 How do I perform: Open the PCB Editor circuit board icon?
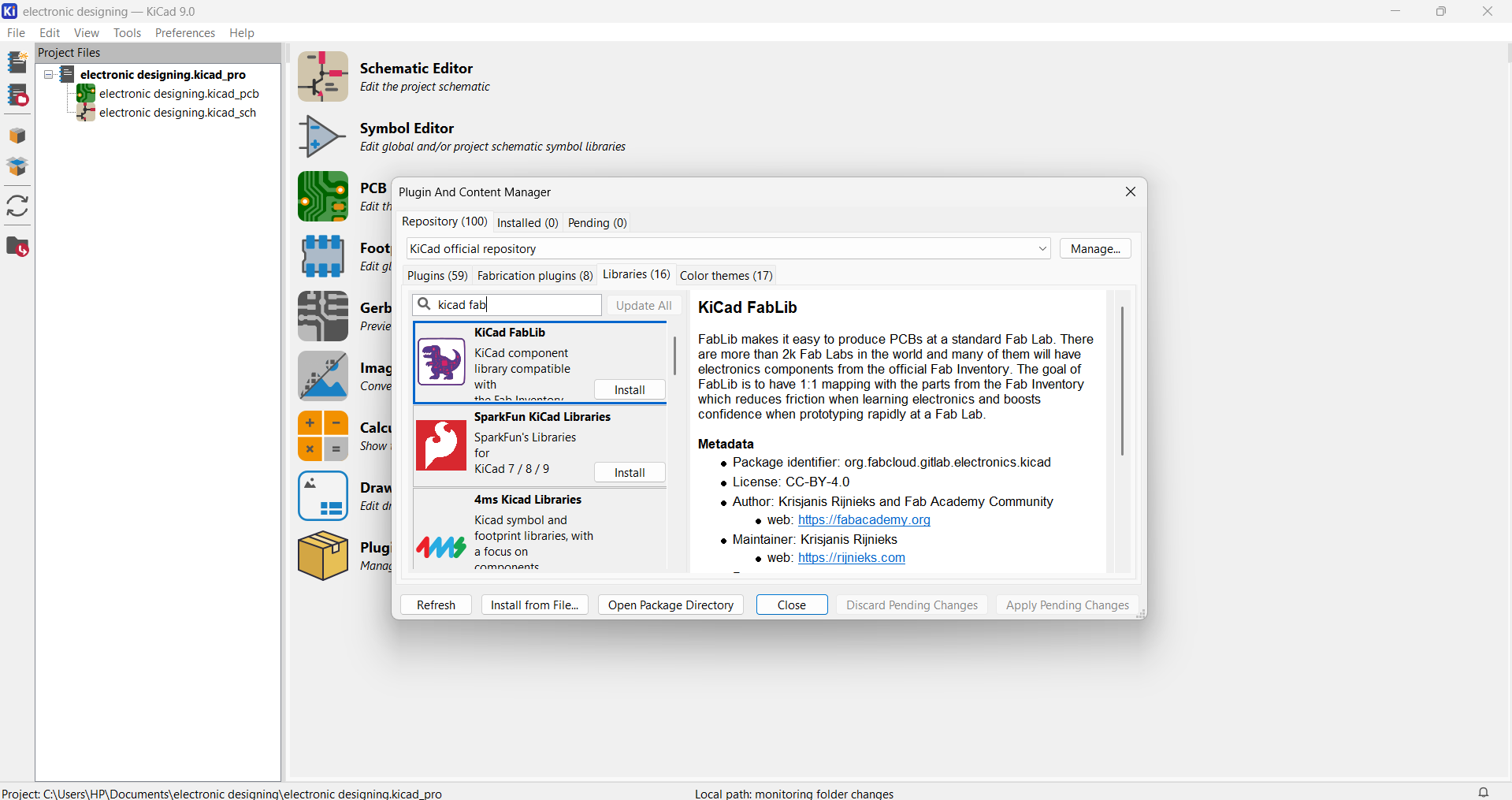coord(323,196)
